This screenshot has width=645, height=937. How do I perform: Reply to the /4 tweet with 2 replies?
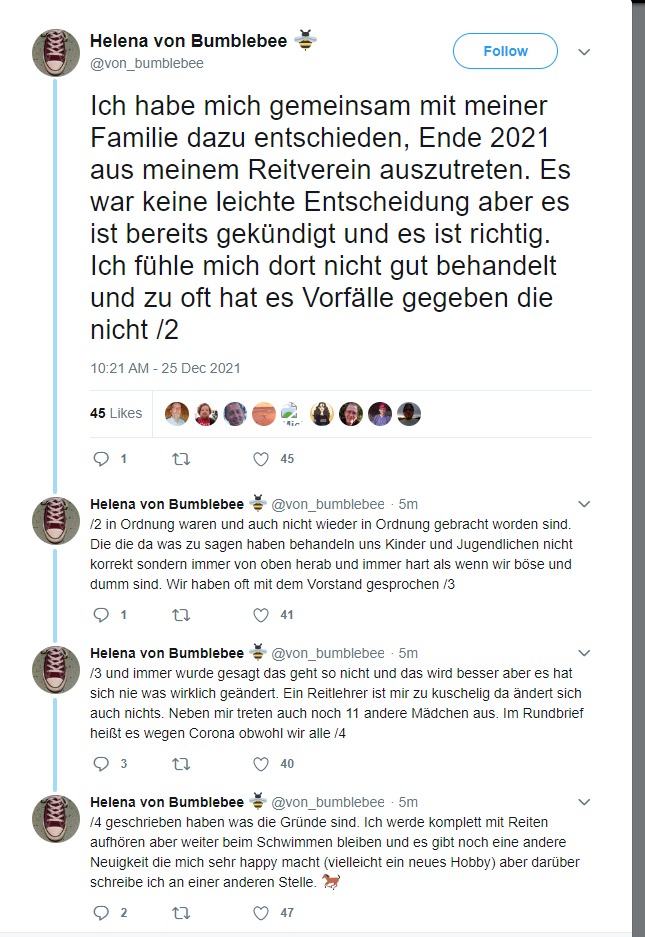point(100,912)
